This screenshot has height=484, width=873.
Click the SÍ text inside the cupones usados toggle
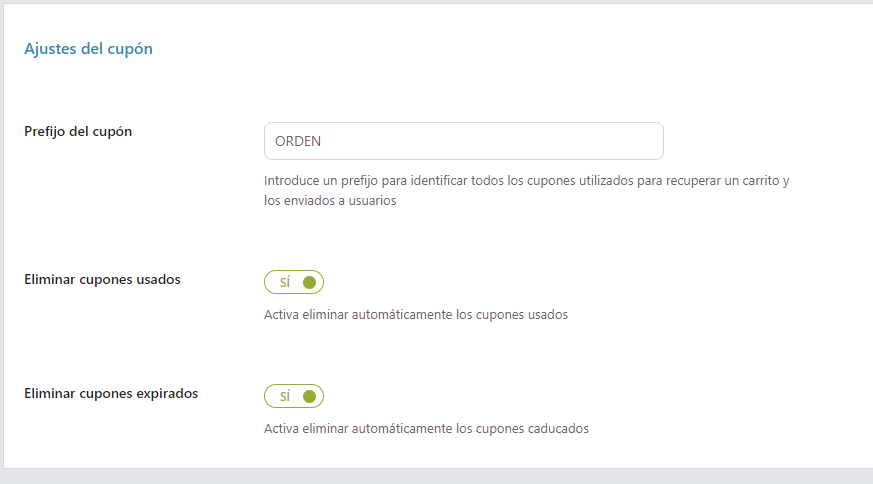tap(284, 283)
